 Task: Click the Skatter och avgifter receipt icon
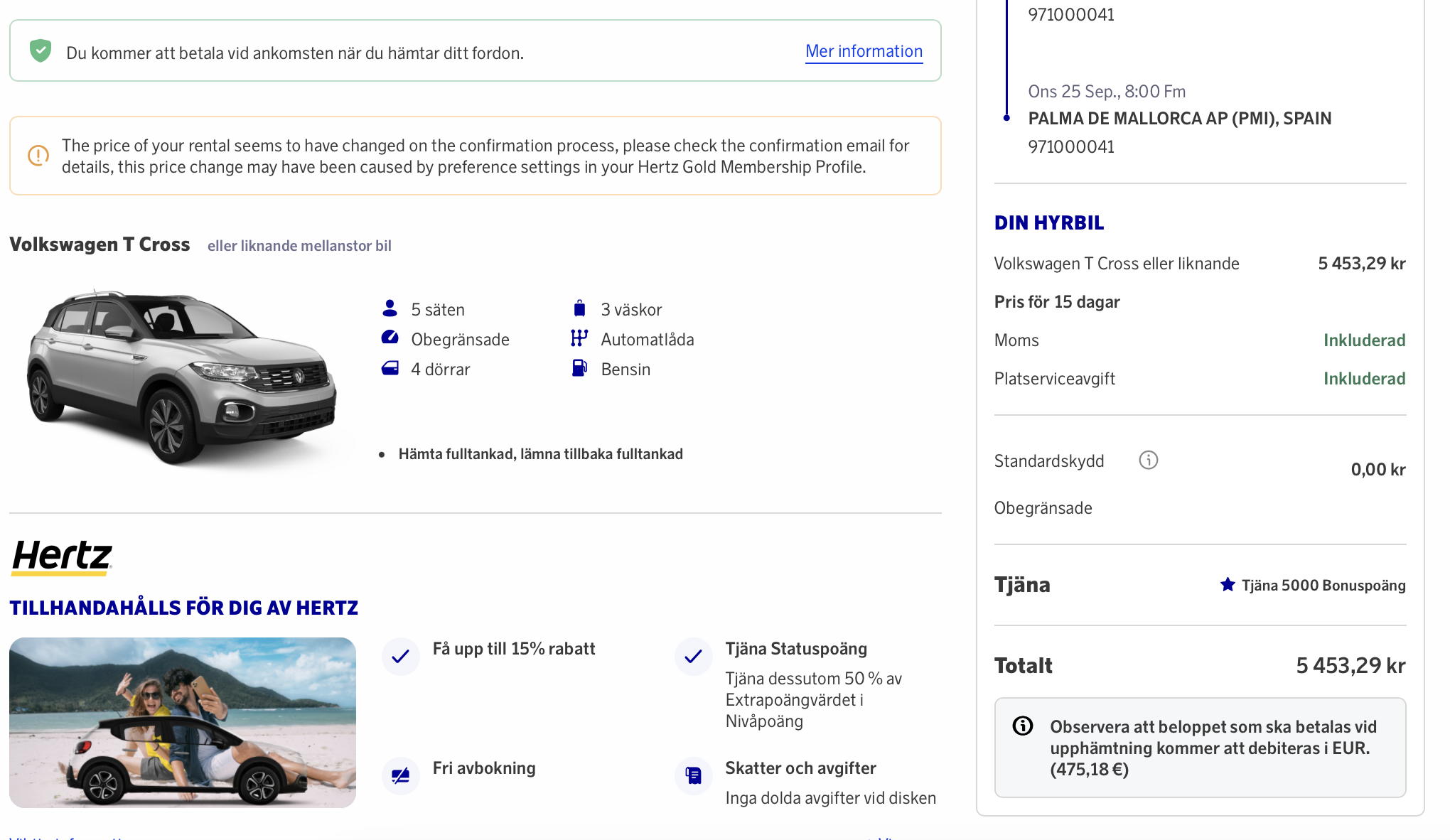pos(694,775)
